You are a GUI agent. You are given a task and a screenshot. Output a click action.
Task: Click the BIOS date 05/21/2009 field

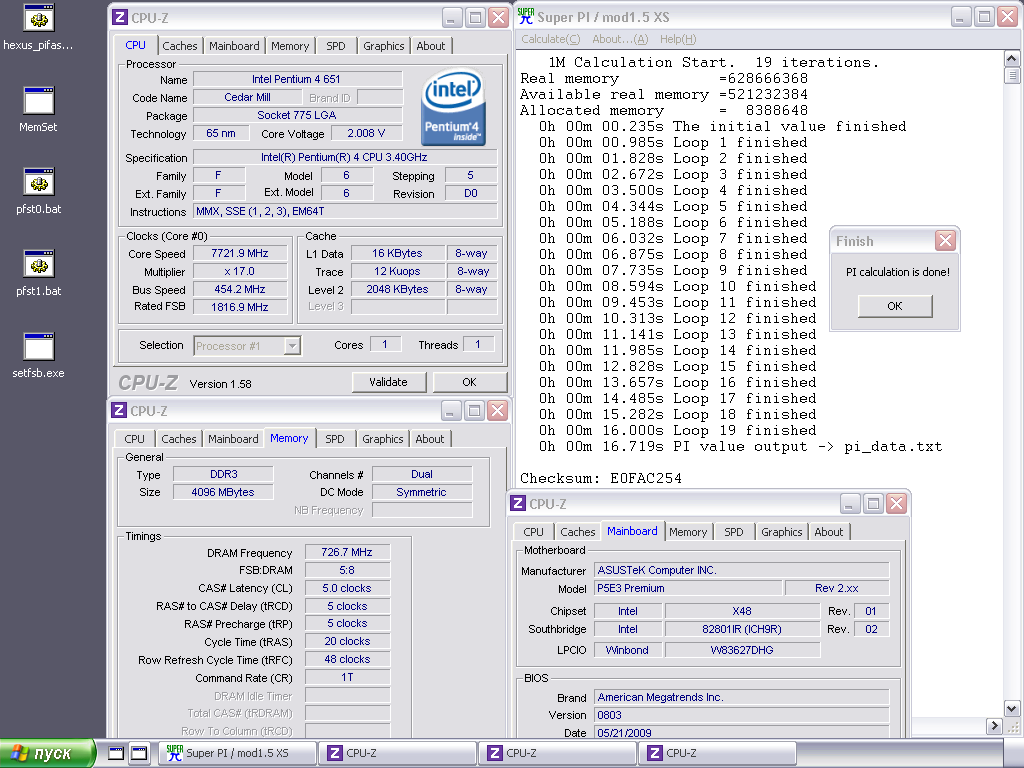741,733
